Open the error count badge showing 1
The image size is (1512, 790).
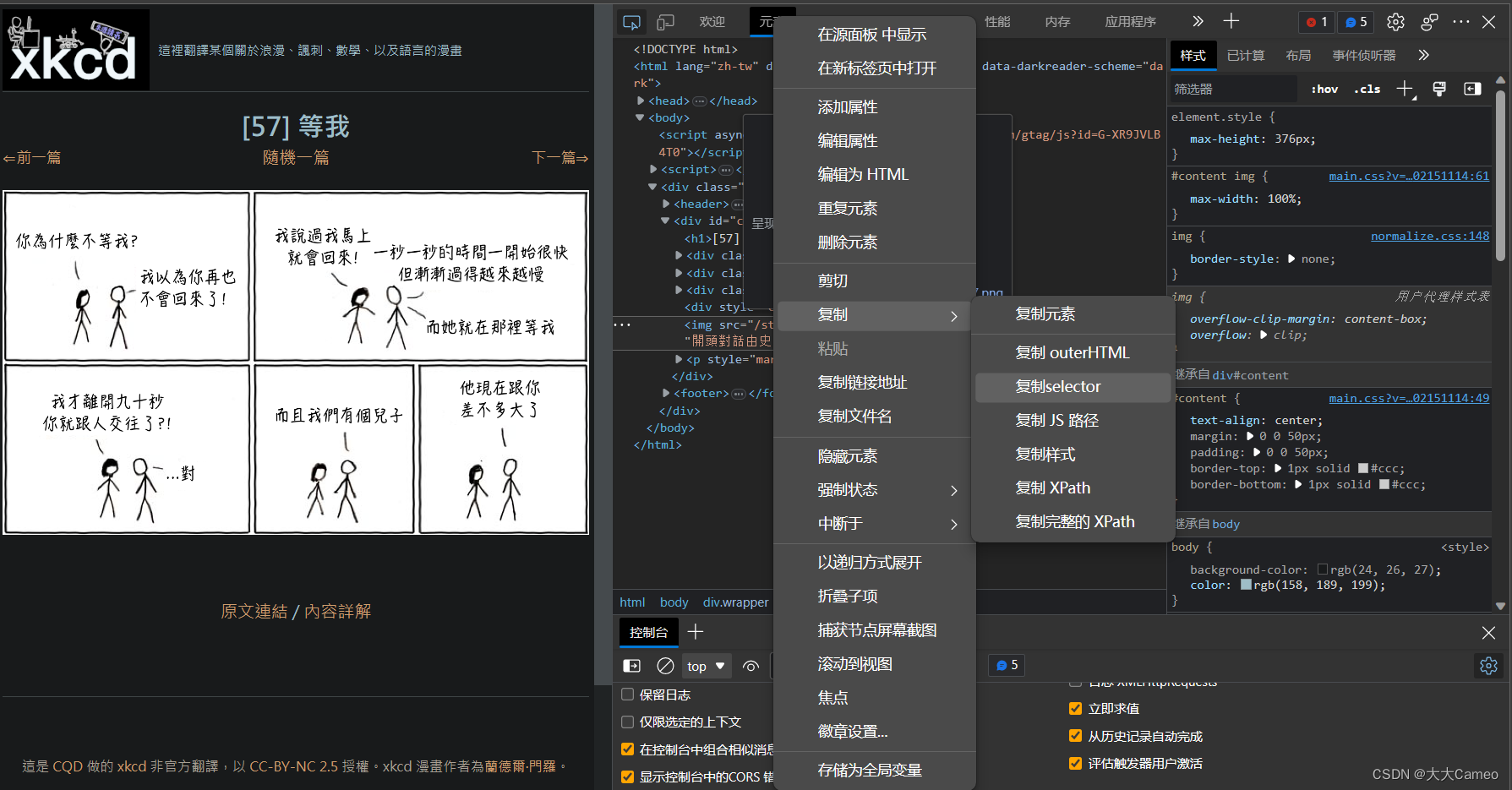point(1316,22)
